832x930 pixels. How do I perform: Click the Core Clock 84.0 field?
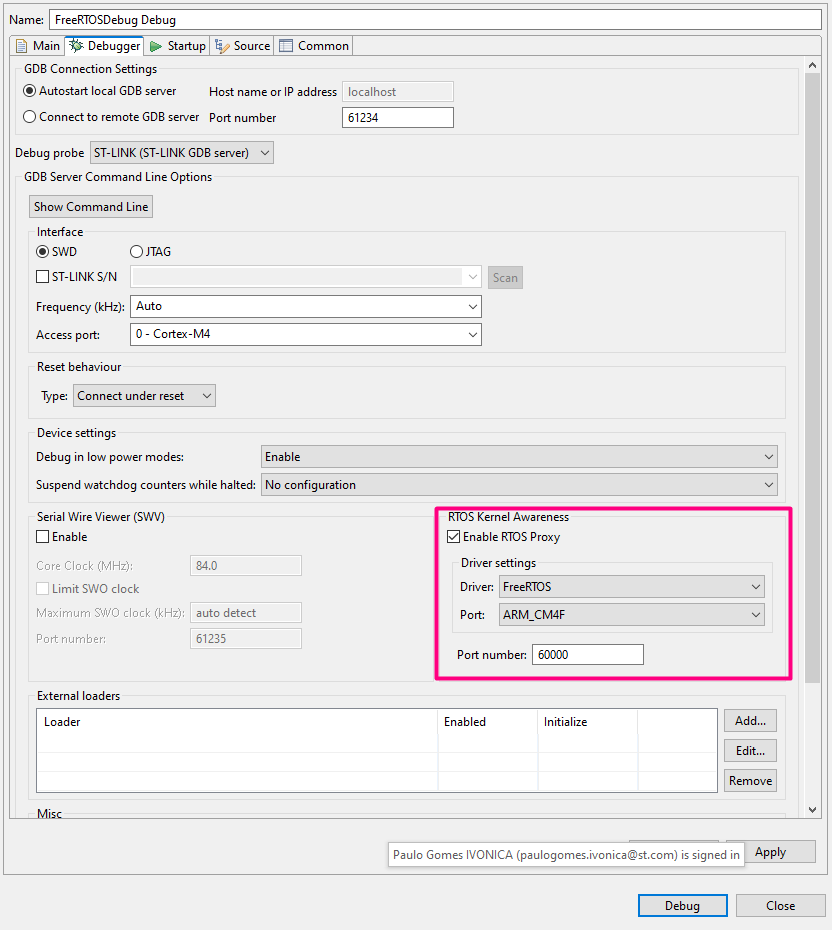(x=246, y=565)
